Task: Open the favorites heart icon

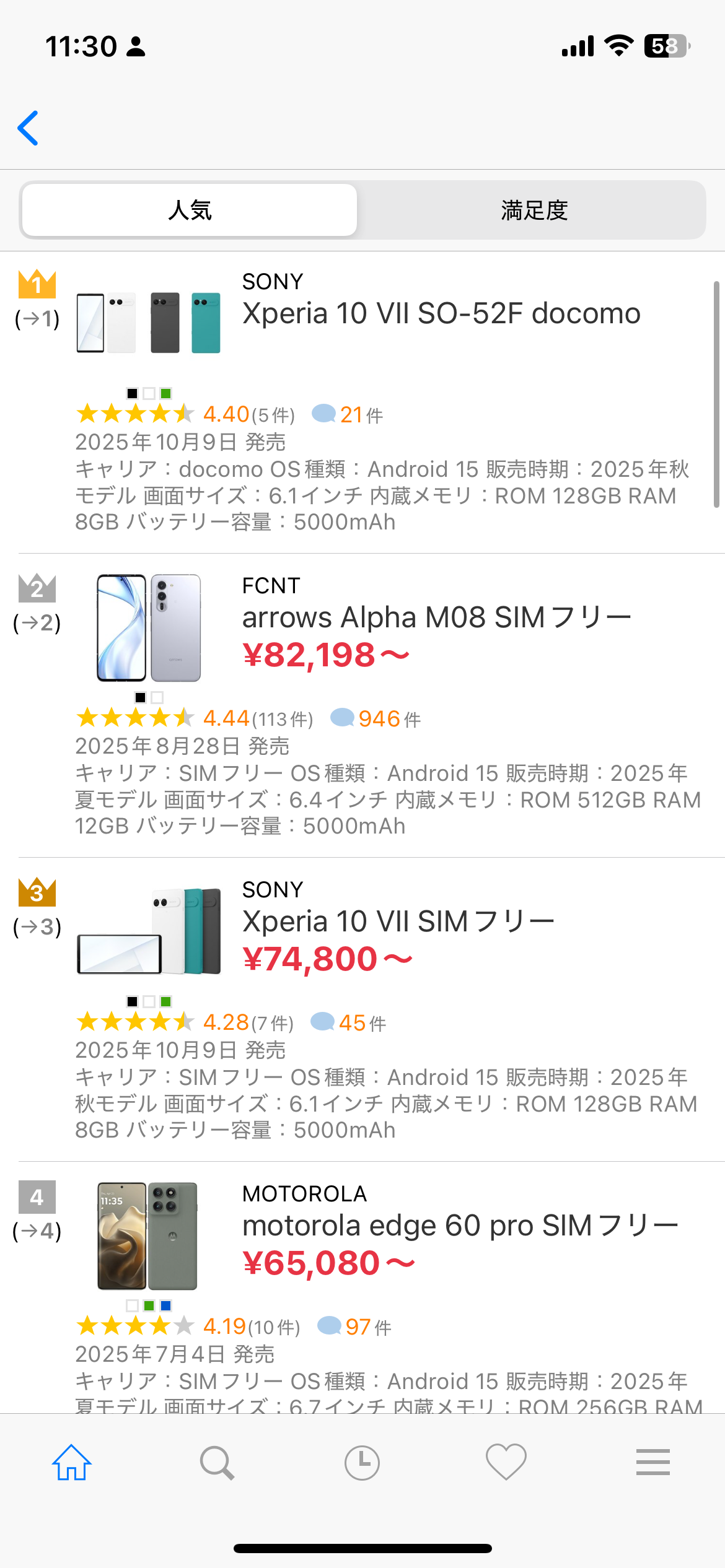Action: click(506, 1463)
